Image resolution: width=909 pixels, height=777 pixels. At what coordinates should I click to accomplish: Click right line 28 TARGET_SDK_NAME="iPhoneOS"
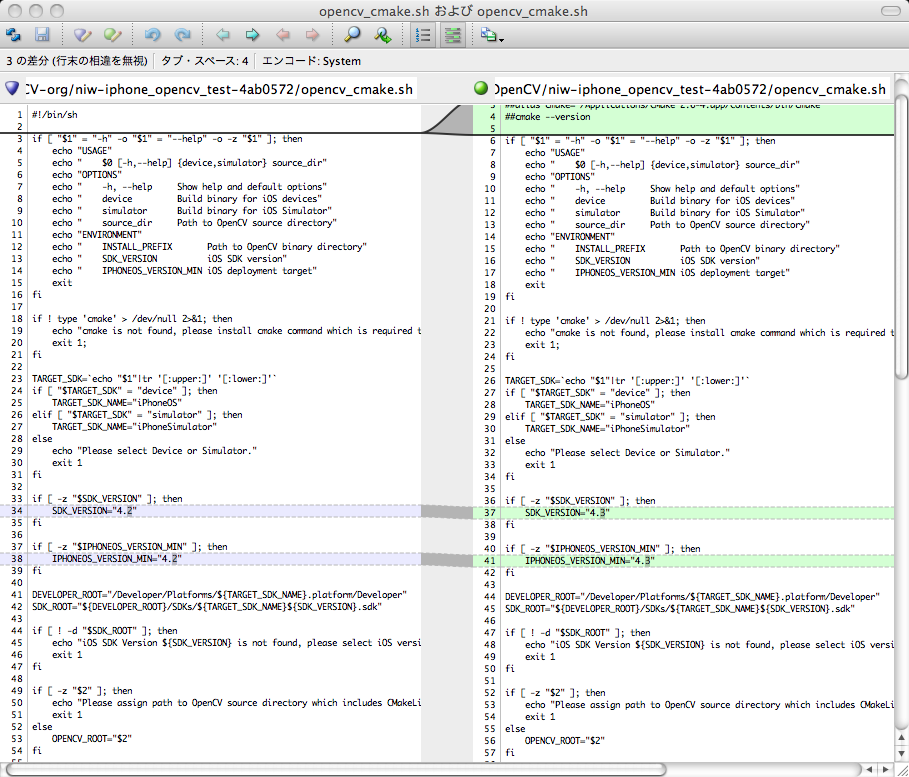590,405
